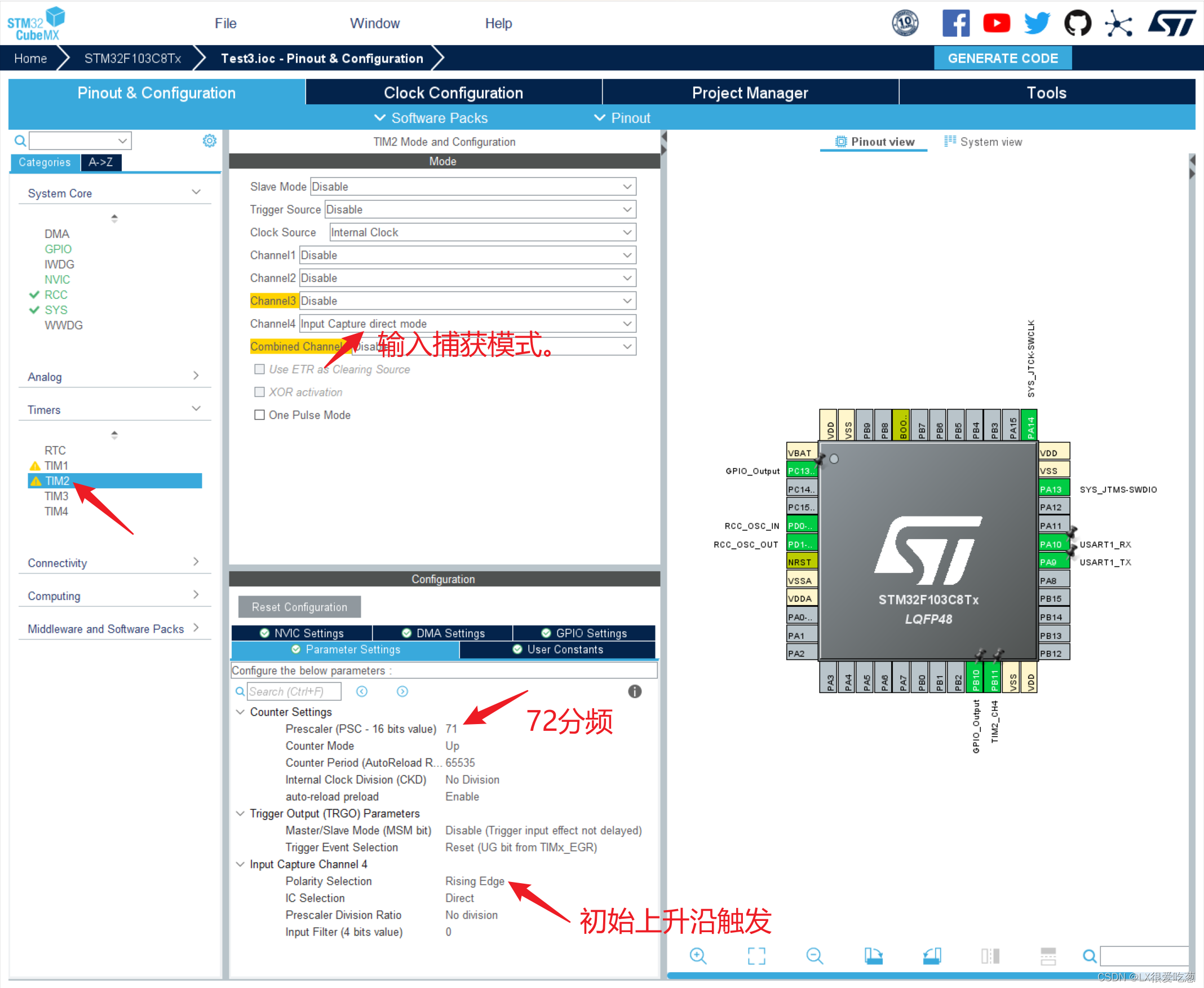Click the parameter search magnifier icon
Viewport: 1204px width, 988px height.
click(x=240, y=691)
